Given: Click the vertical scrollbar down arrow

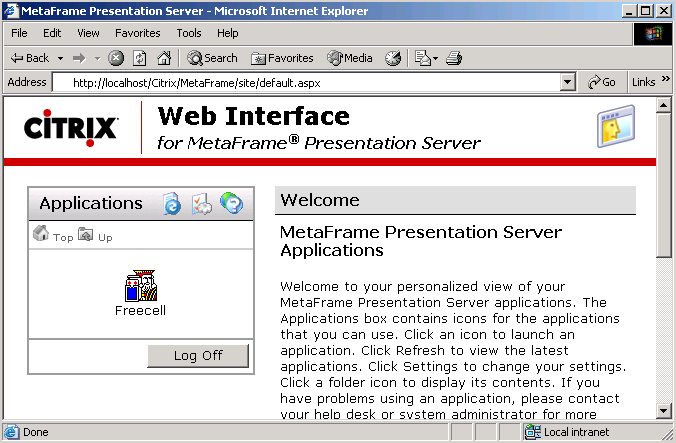Looking at the screenshot, I should click(664, 411).
